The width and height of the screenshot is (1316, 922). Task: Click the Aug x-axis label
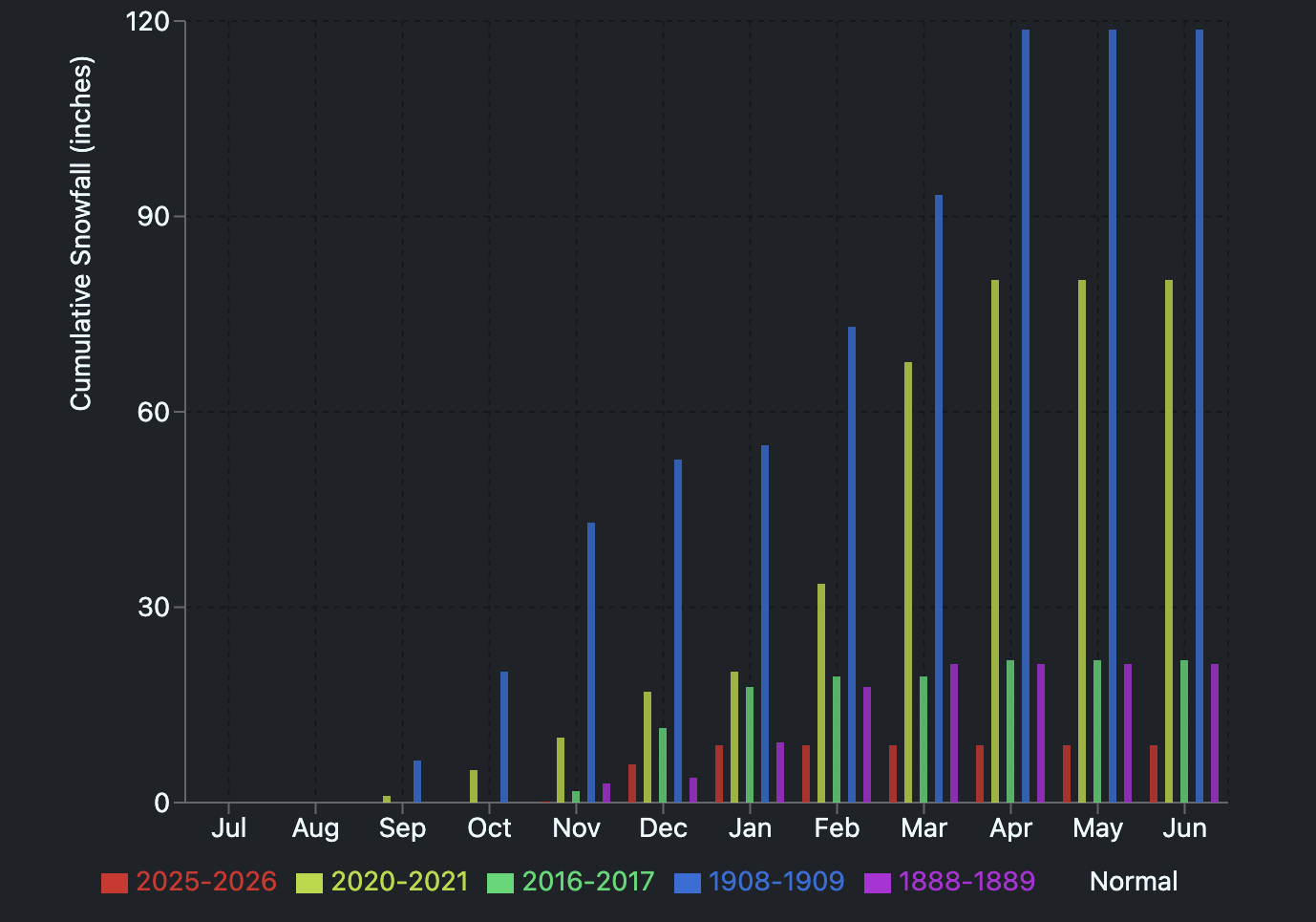pyautogui.click(x=316, y=827)
